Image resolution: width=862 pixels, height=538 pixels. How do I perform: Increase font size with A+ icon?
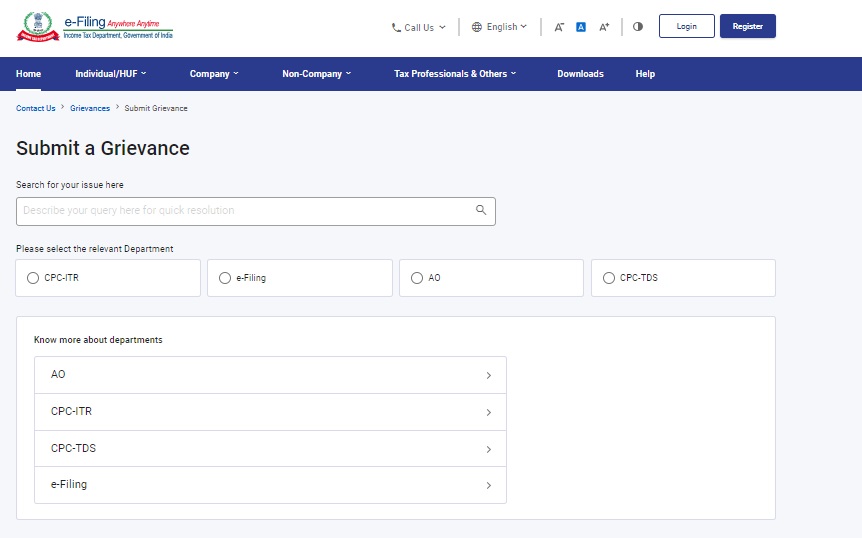pyautogui.click(x=604, y=27)
